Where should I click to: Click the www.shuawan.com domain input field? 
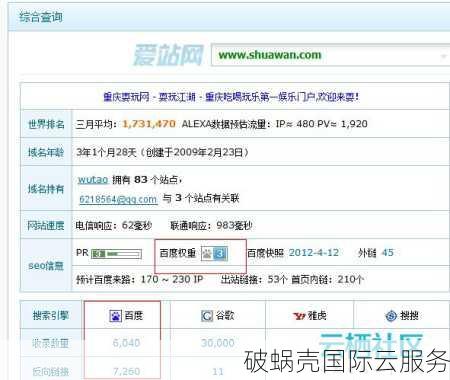[330, 55]
